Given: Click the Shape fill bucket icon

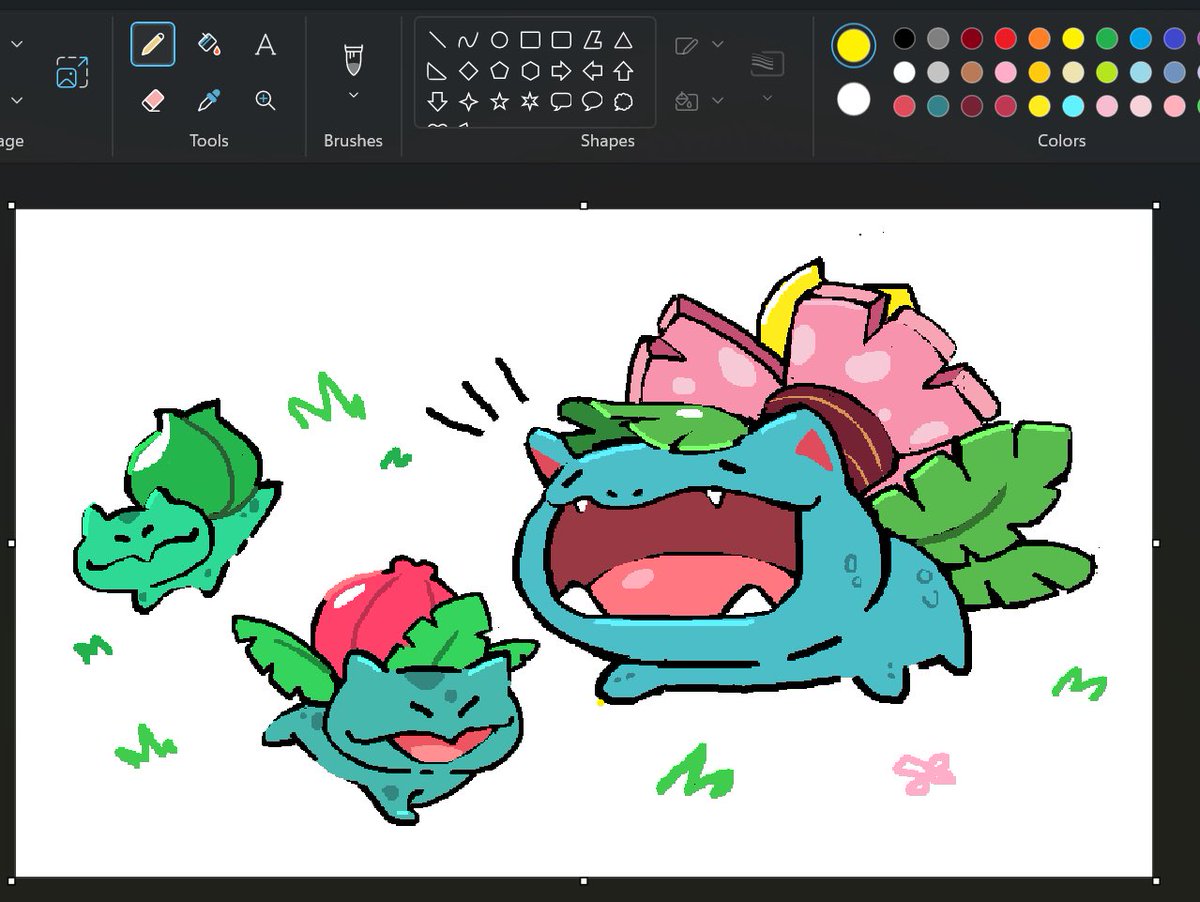Looking at the screenshot, I should click(x=686, y=101).
